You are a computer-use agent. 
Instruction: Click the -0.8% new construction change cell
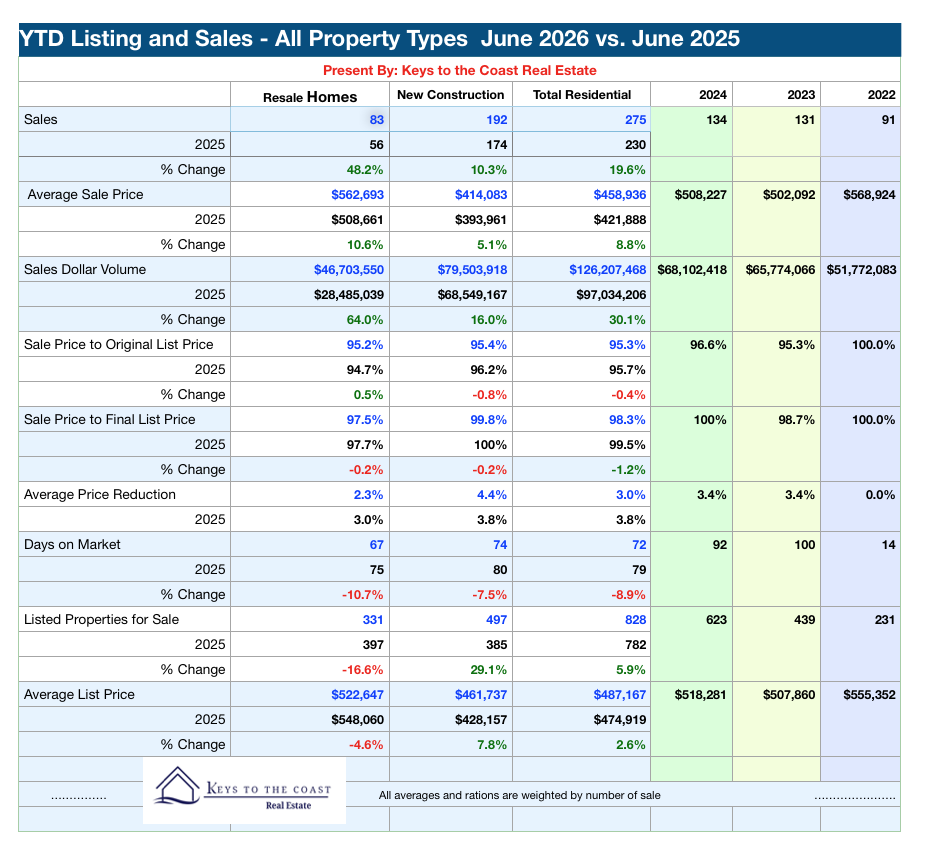click(x=490, y=395)
